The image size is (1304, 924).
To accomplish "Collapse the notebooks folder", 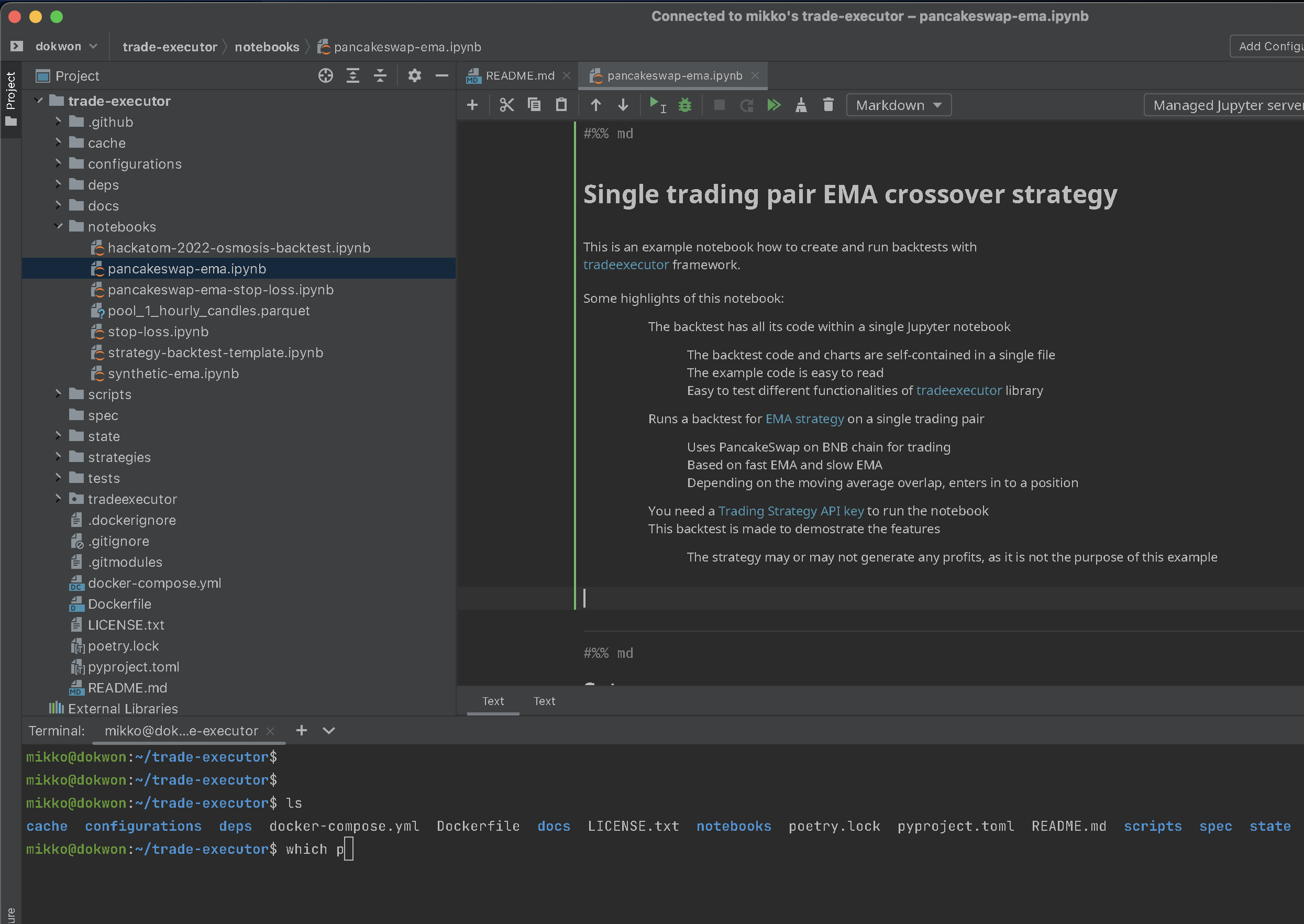I will (58, 226).
